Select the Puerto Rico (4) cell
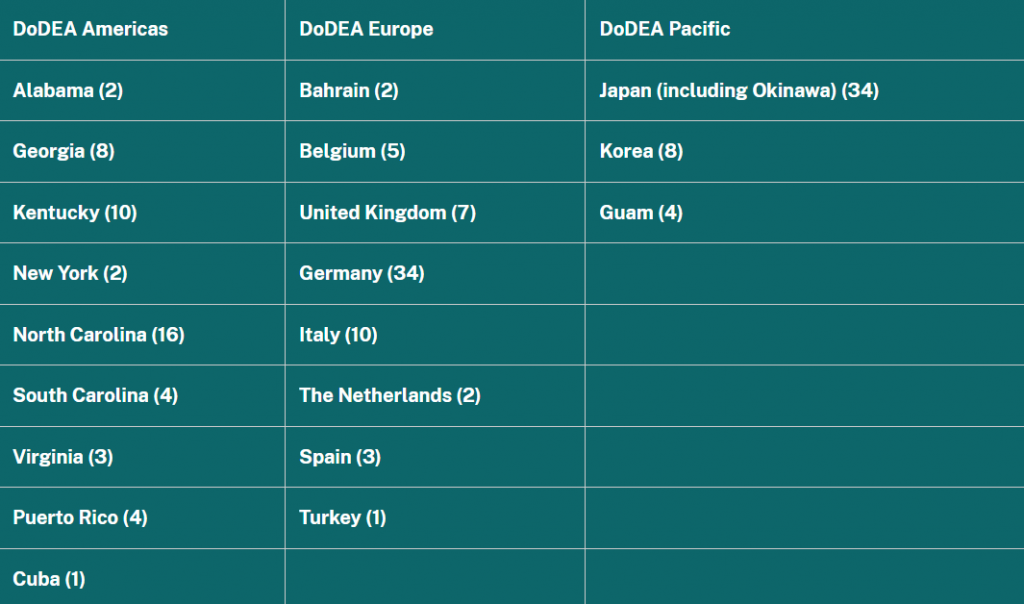The width and height of the screenshot is (1024, 604). [x=80, y=518]
